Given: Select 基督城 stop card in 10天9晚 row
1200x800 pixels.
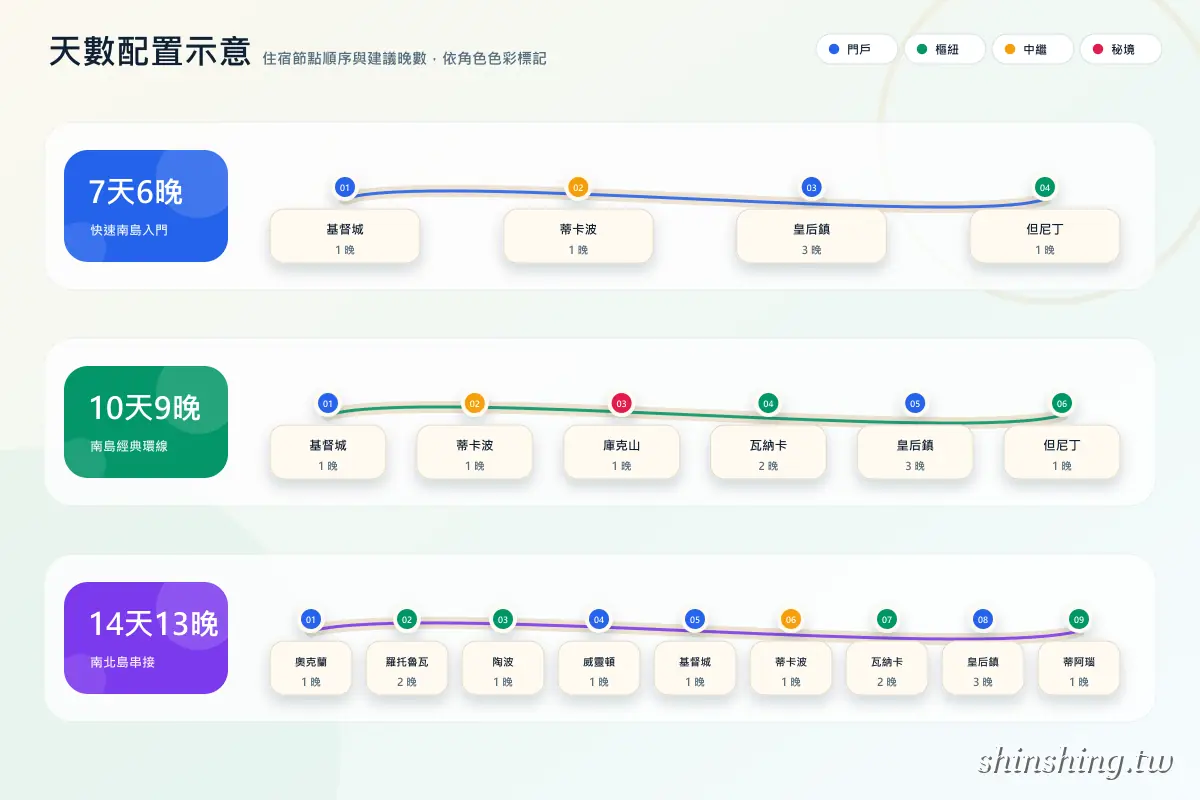Looking at the screenshot, I should pos(328,452).
